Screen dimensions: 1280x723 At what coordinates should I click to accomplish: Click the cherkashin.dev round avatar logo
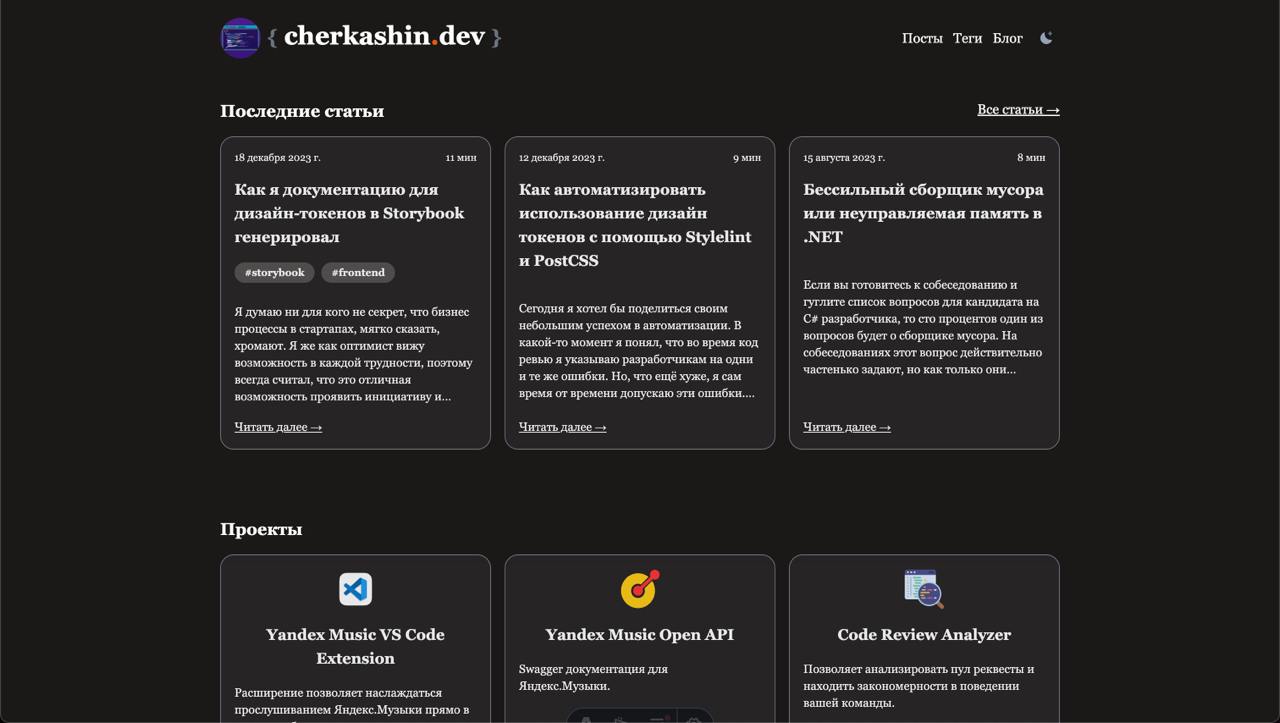pyautogui.click(x=240, y=38)
